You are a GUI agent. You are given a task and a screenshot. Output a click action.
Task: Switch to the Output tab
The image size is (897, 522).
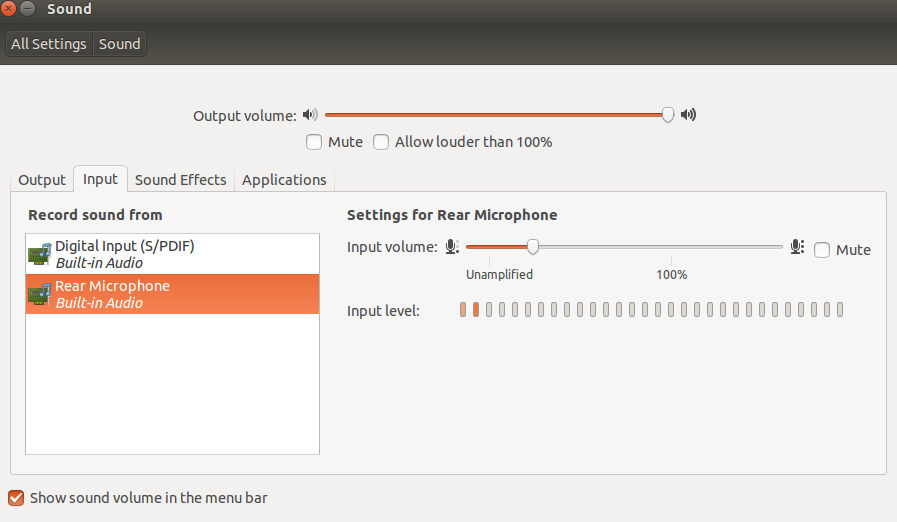pos(42,180)
